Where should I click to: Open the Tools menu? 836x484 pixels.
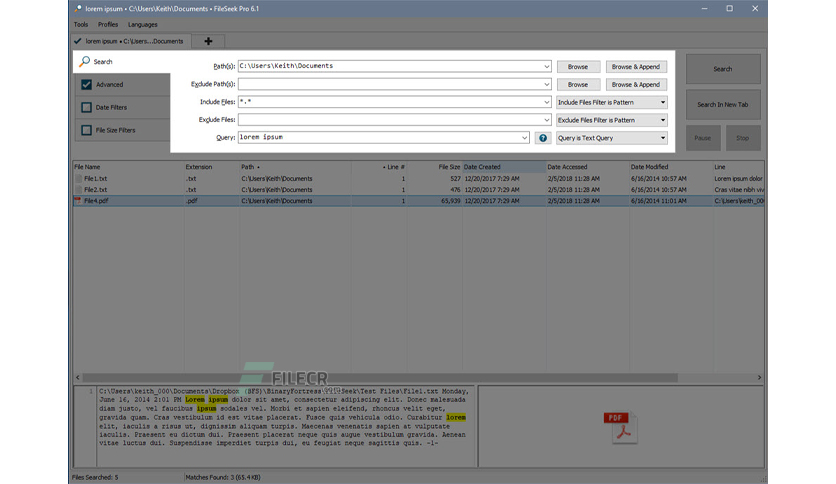click(81, 25)
